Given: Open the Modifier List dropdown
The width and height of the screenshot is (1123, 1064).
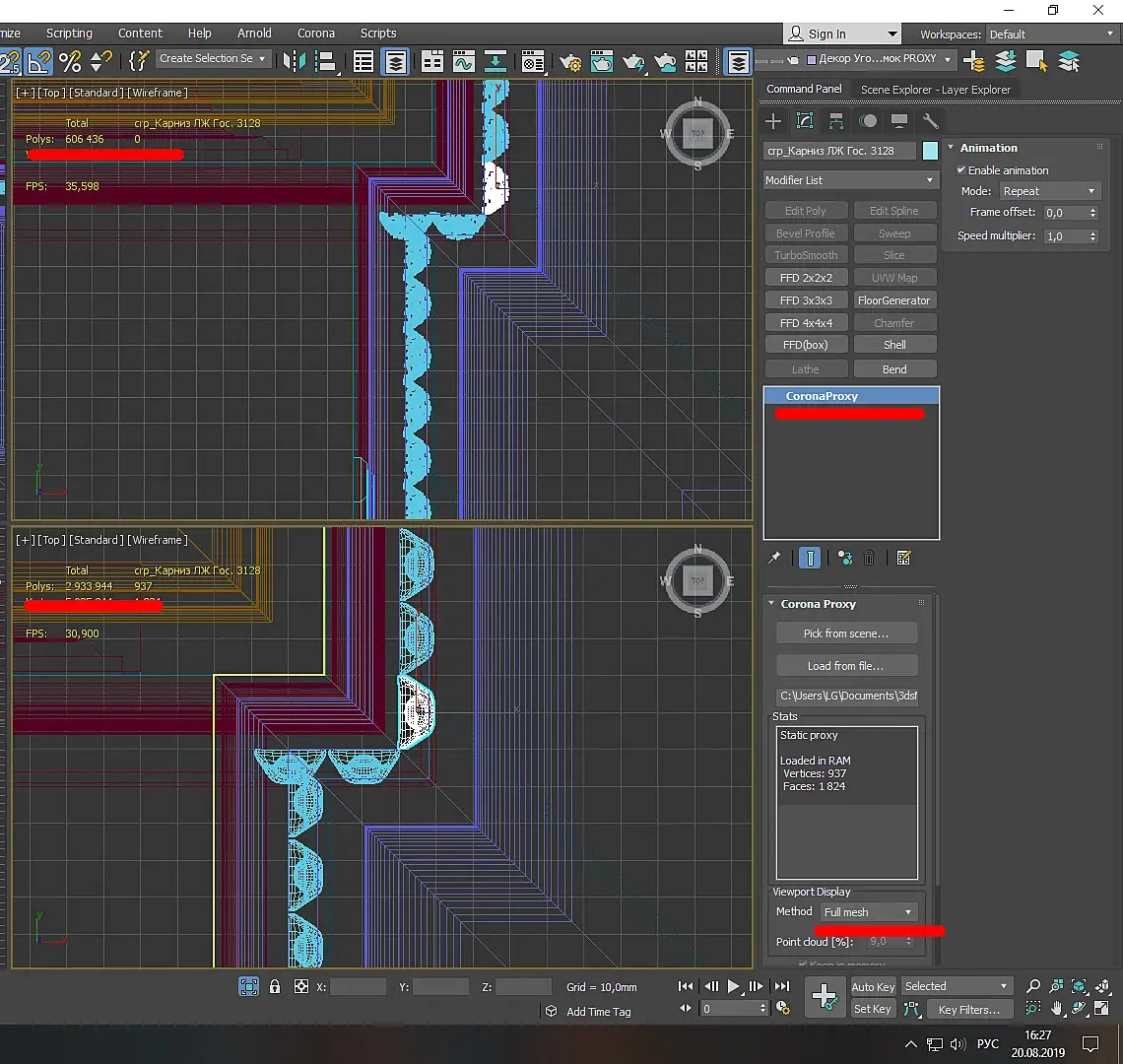Looking at the screenshot, I should point(850,180).
